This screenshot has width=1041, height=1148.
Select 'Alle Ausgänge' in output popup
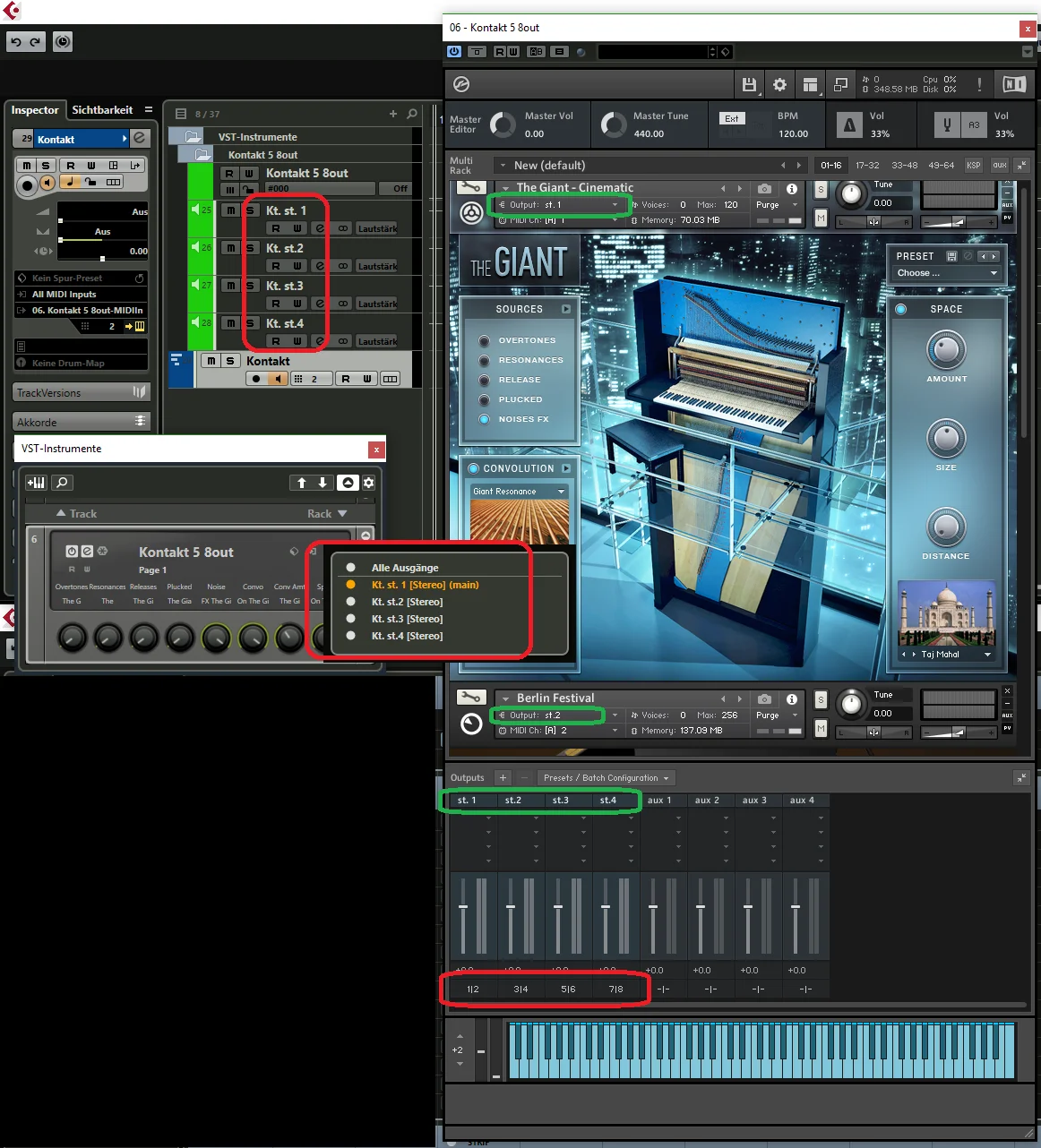(x=405, y=568)
